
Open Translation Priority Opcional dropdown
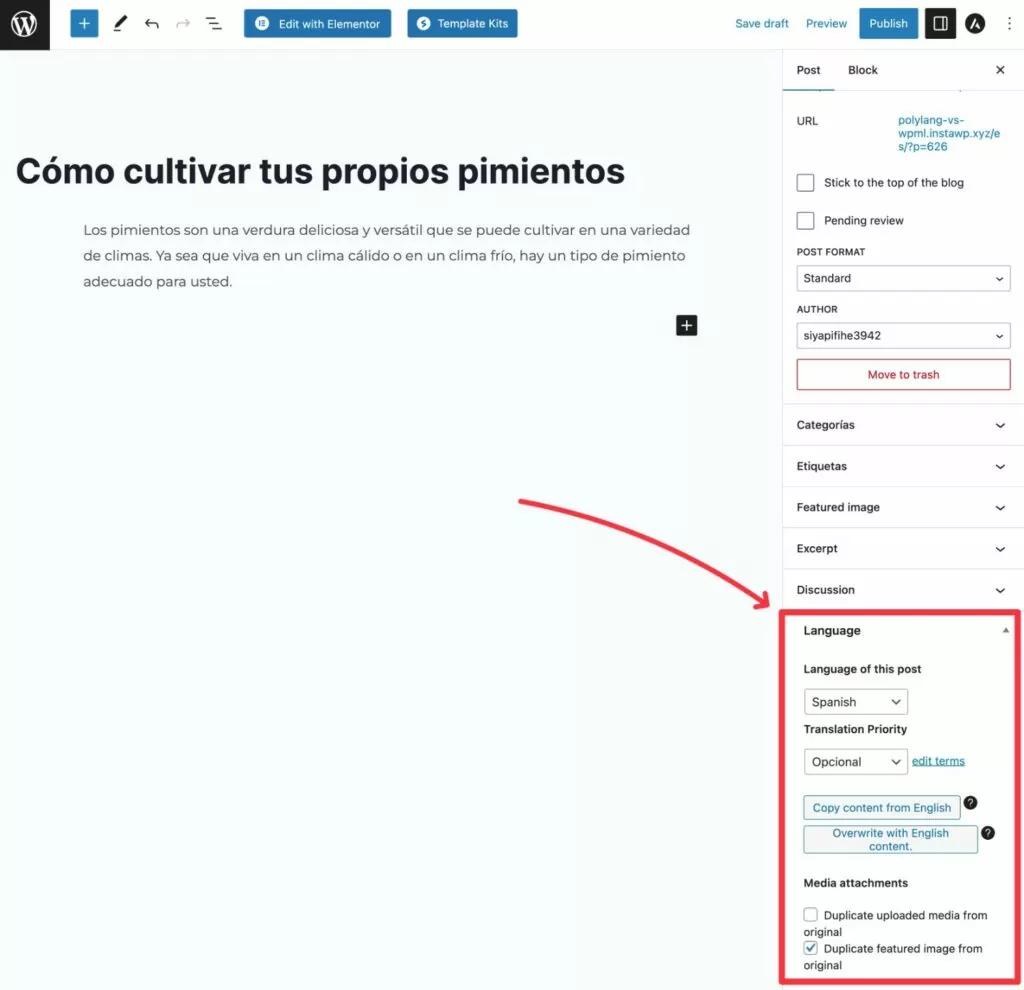click(856, 761)
